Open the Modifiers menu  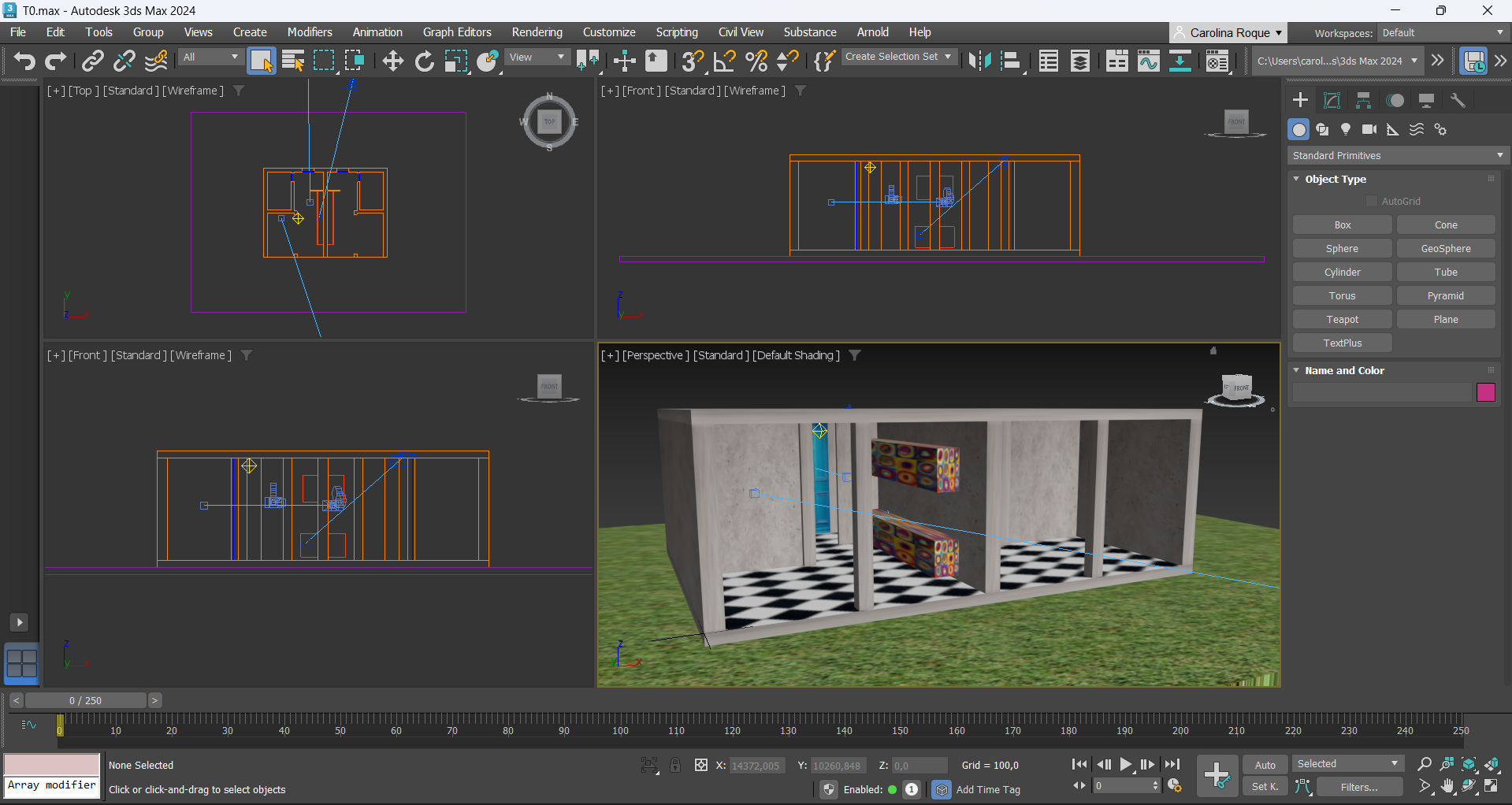tap(309, 32)
